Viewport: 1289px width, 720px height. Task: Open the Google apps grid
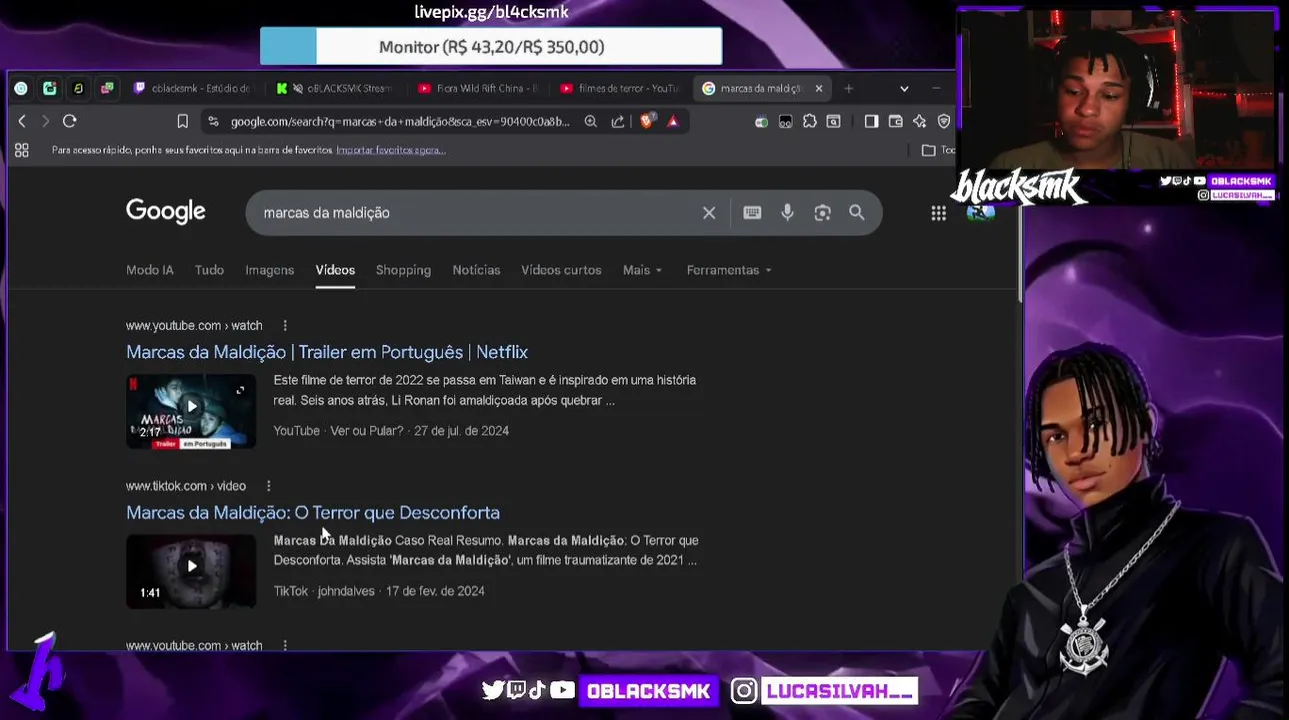(938, 213)
